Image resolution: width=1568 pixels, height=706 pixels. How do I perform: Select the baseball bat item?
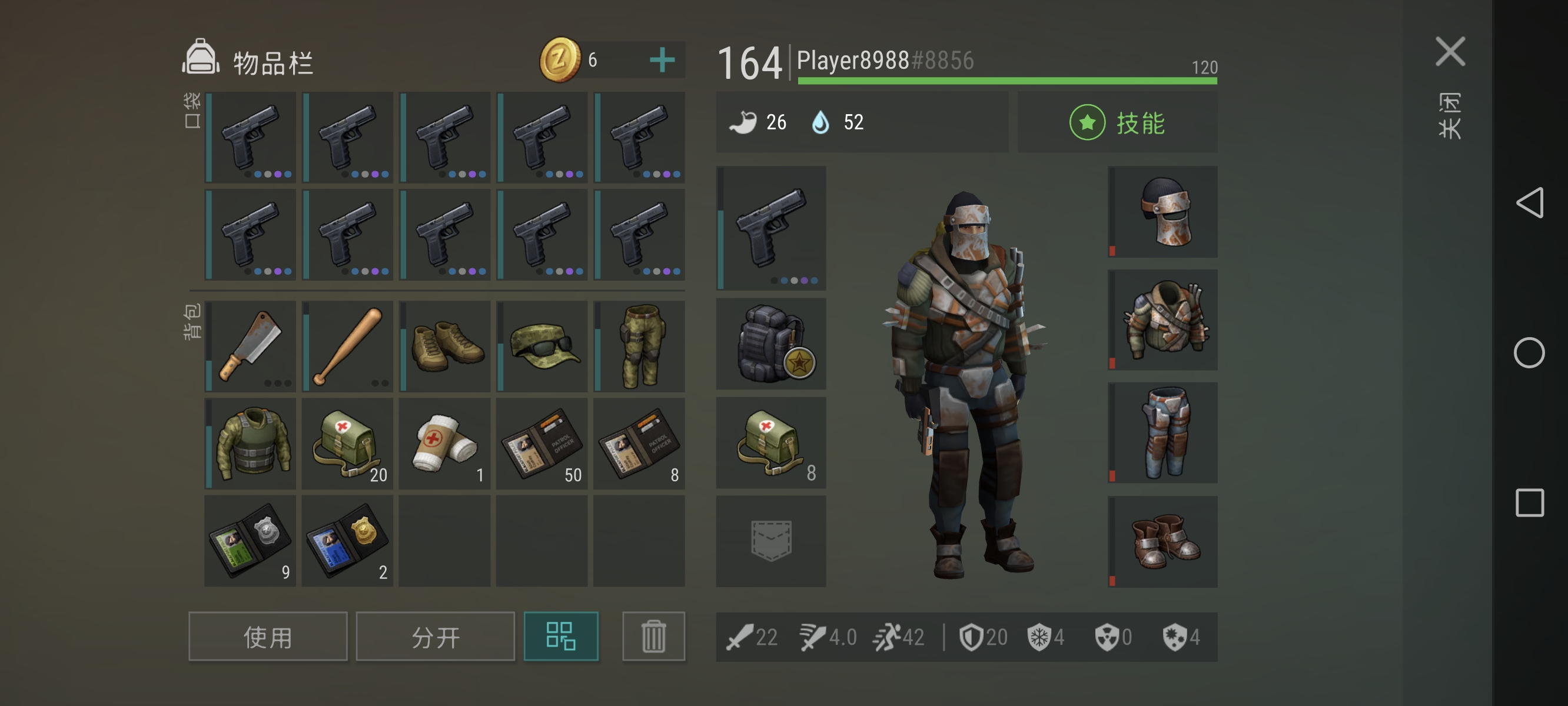click(348, 347)
